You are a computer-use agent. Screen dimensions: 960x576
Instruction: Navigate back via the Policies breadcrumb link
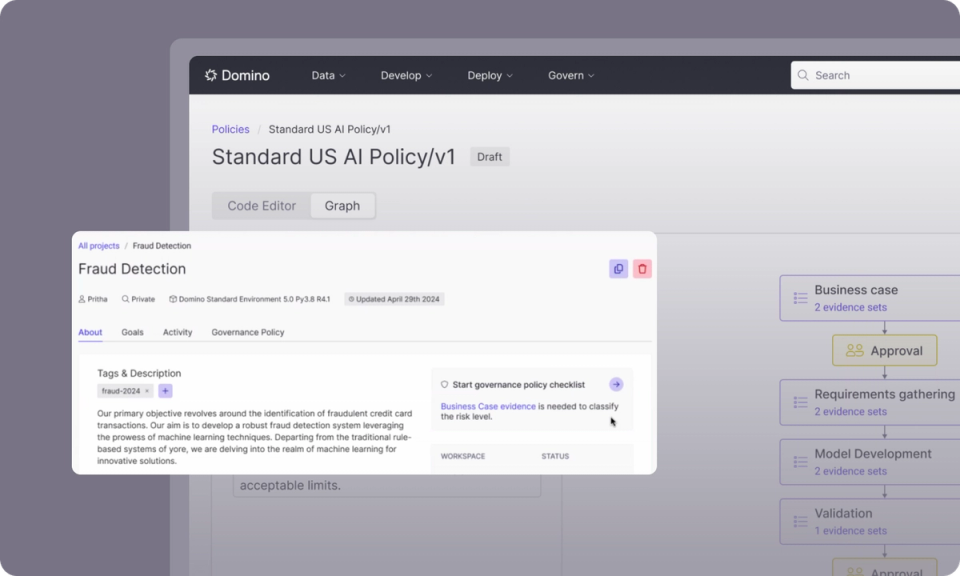click(x=230, y=129)
